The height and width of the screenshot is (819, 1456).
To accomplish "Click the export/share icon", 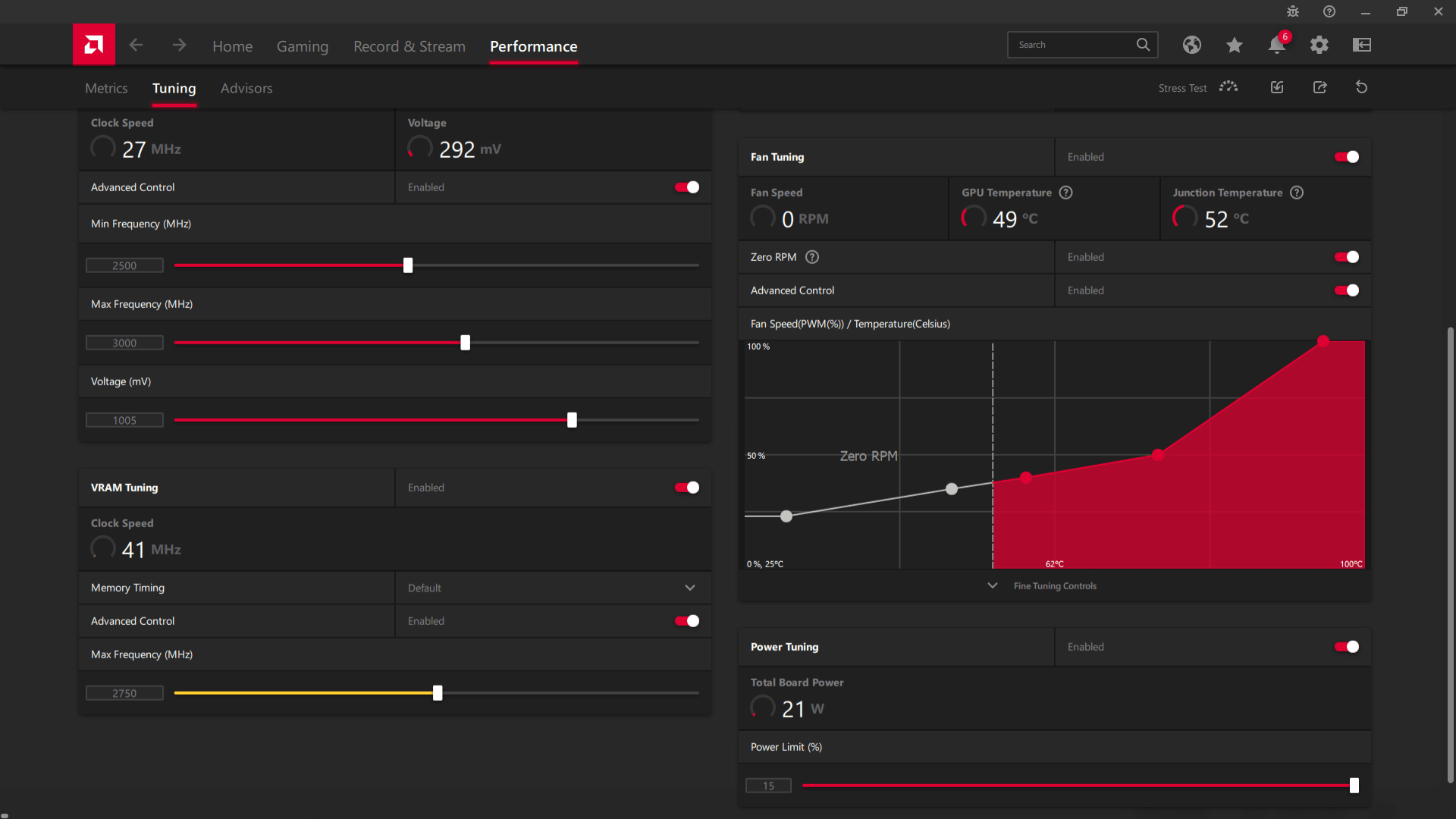I will coord(1320,88).
